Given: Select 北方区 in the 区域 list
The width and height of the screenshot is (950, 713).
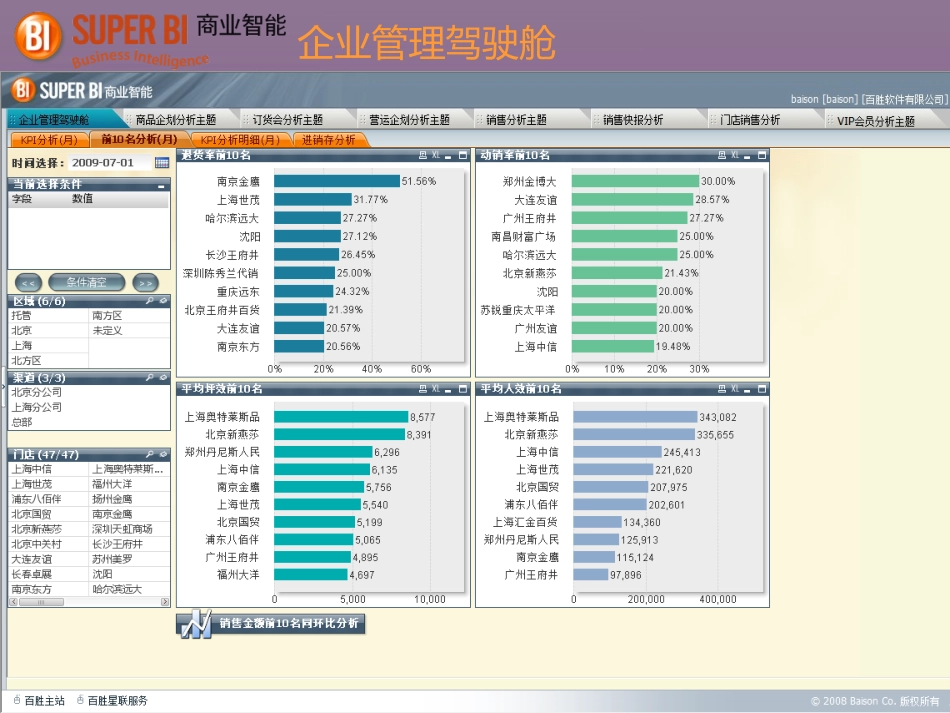Looking at the screenshot, I should click(48, 360).
